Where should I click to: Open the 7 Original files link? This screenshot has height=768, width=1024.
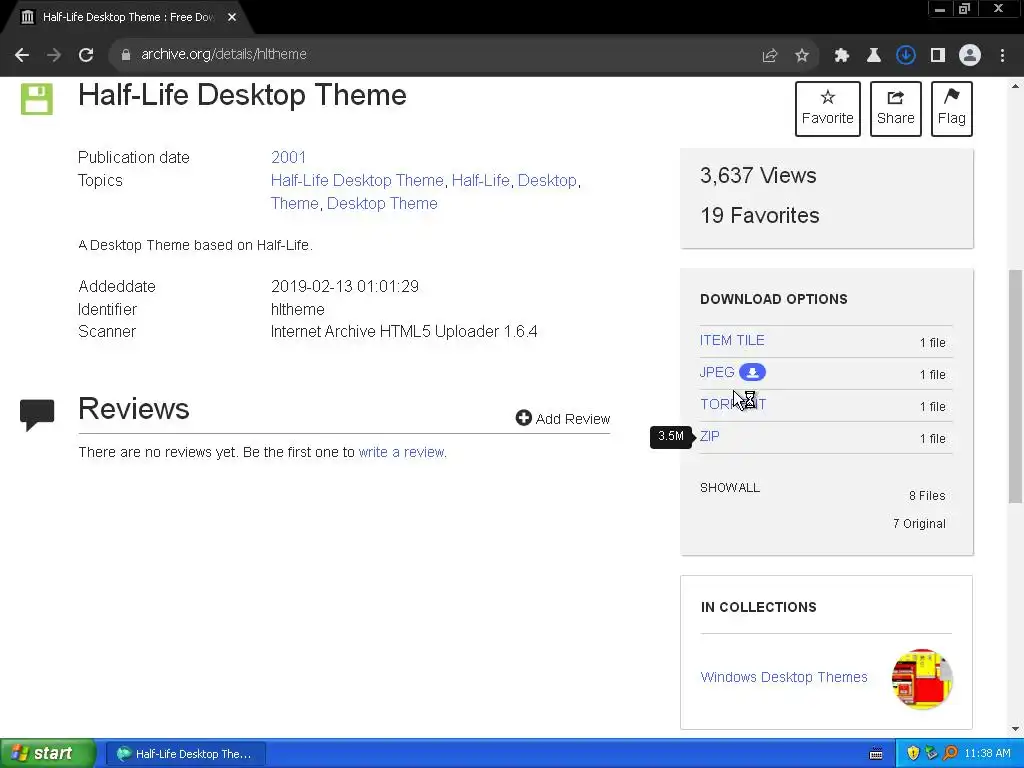(x=919, y=524)
